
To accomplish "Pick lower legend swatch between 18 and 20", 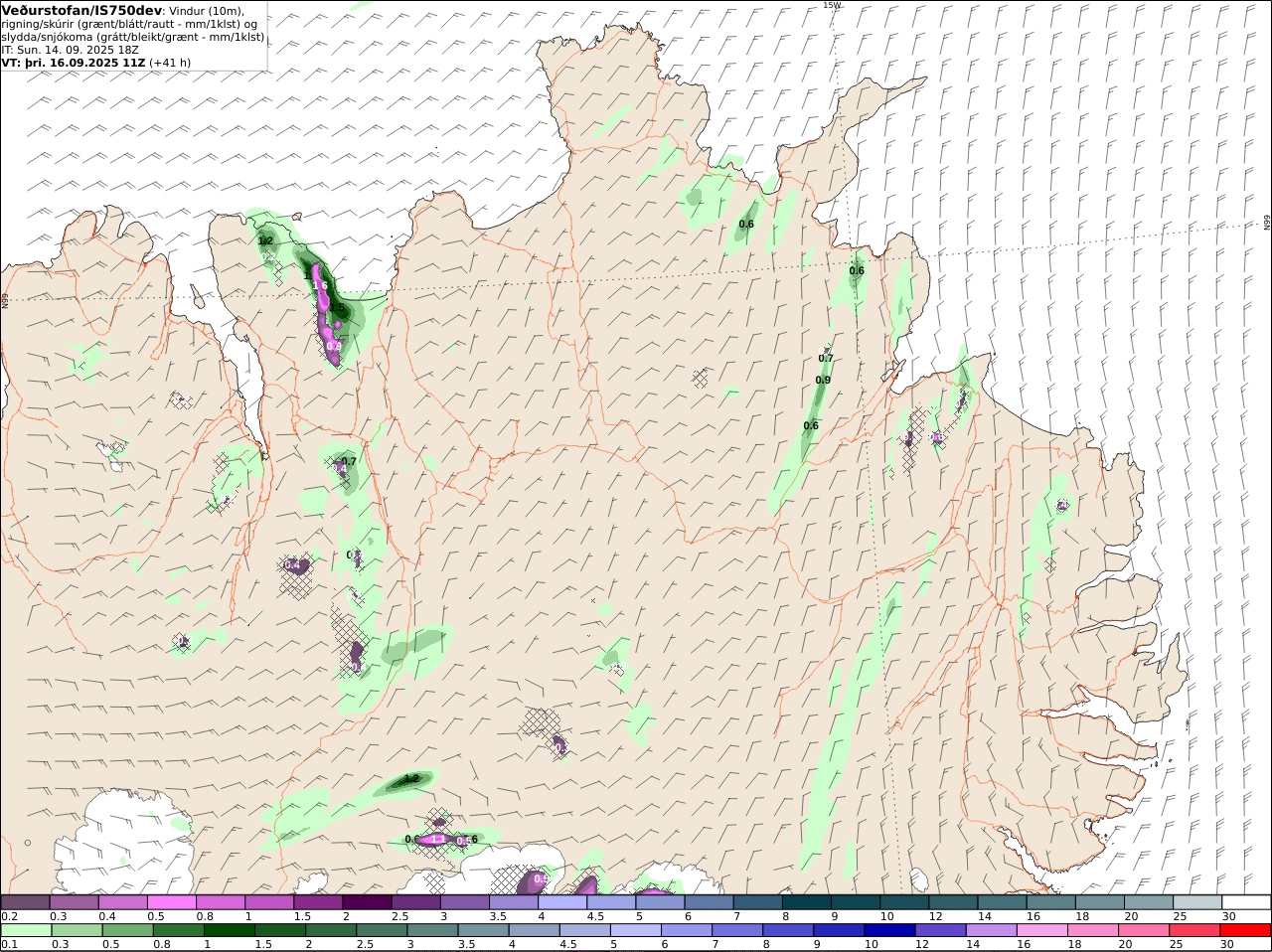I will [1092, 931].
